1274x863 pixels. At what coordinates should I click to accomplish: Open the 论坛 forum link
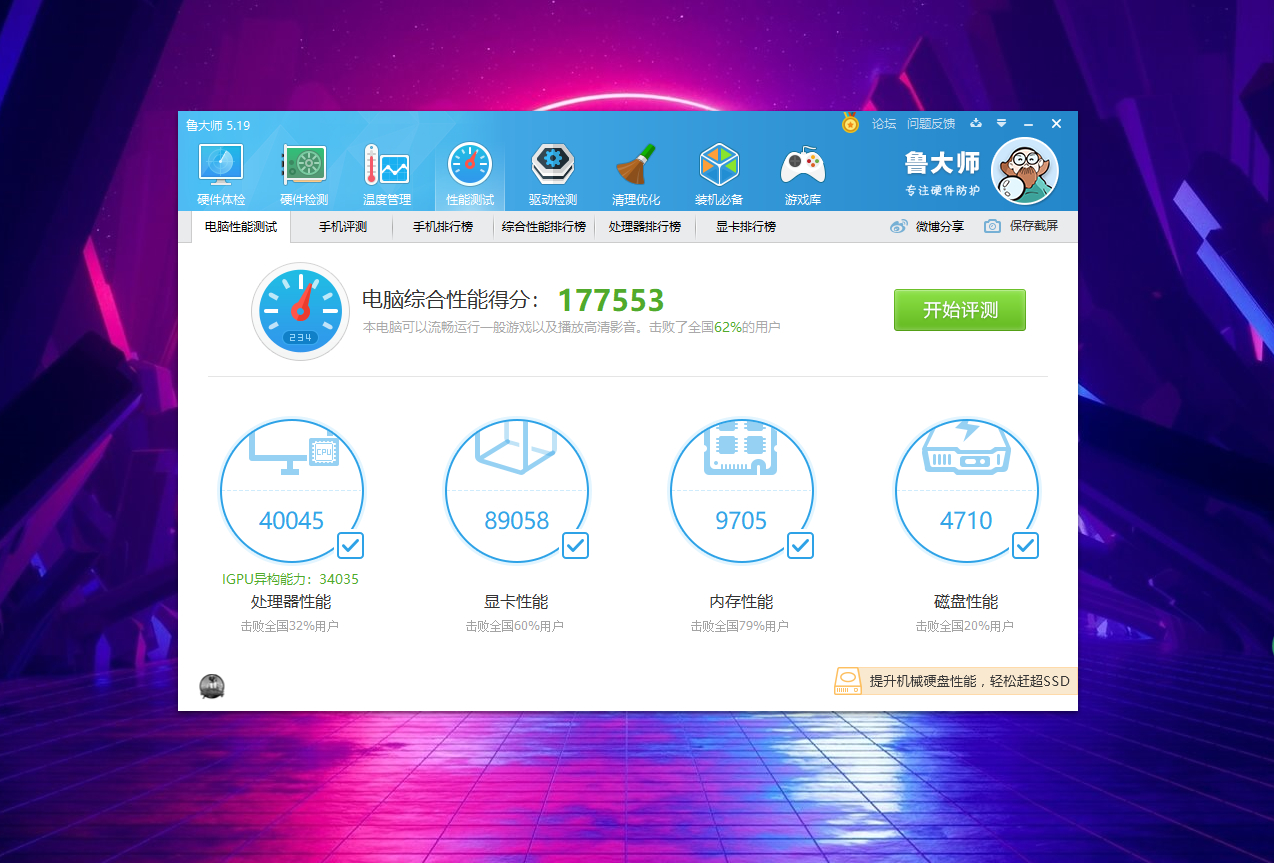tap(884, 124)
